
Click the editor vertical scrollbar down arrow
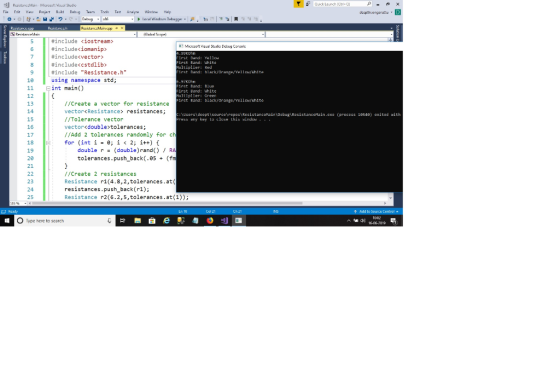(x=390, y=198)
